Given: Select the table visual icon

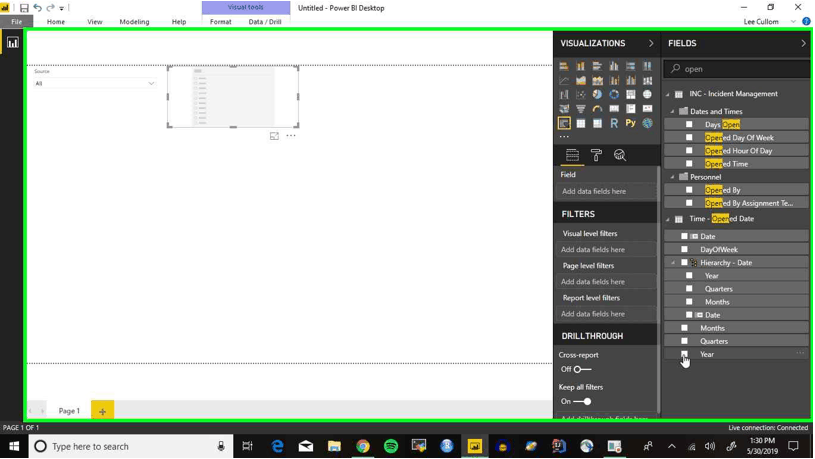Looking at the screenshot, I should click(581, 123).
